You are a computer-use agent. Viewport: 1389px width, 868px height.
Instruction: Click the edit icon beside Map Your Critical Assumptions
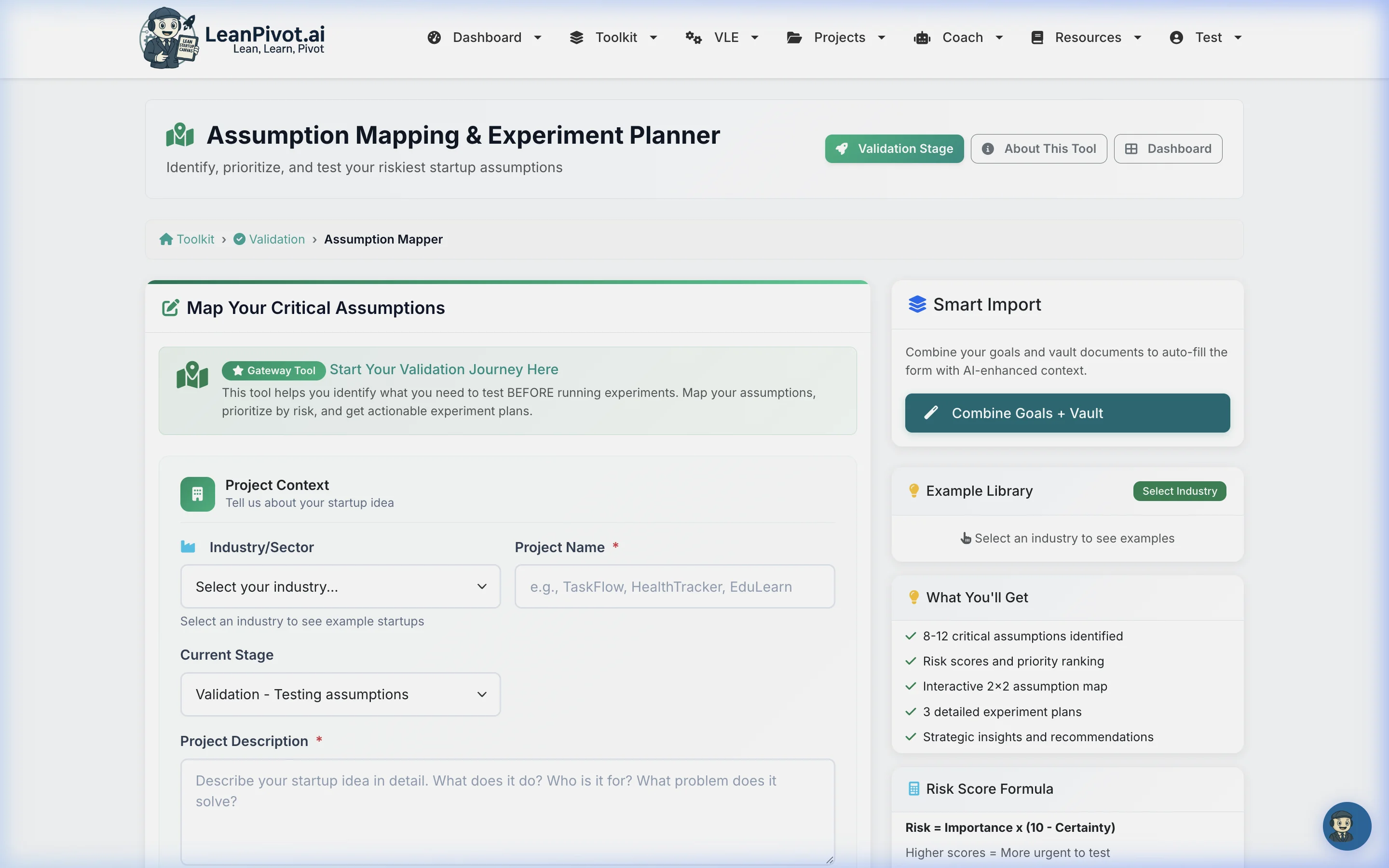point(170,308)
